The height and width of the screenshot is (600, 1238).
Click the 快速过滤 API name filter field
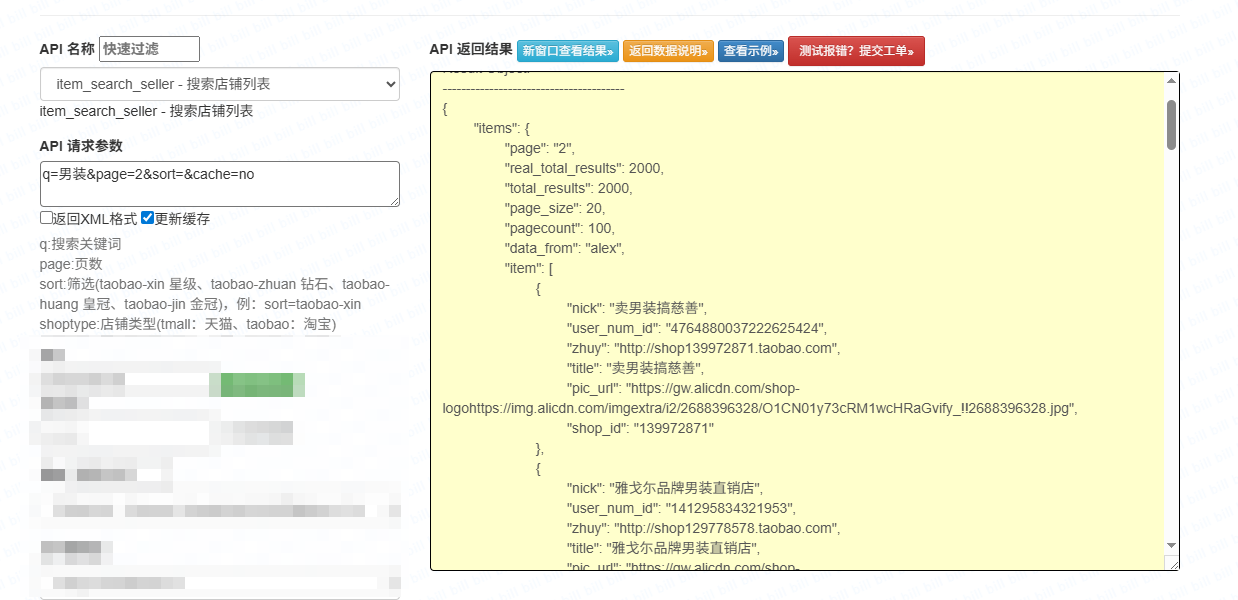point(149,49)
